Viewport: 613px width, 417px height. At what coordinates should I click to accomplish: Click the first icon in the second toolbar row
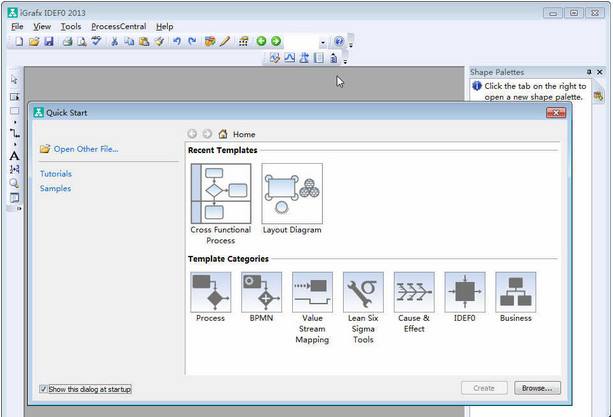pyautogui.click(x=275, y=58)
